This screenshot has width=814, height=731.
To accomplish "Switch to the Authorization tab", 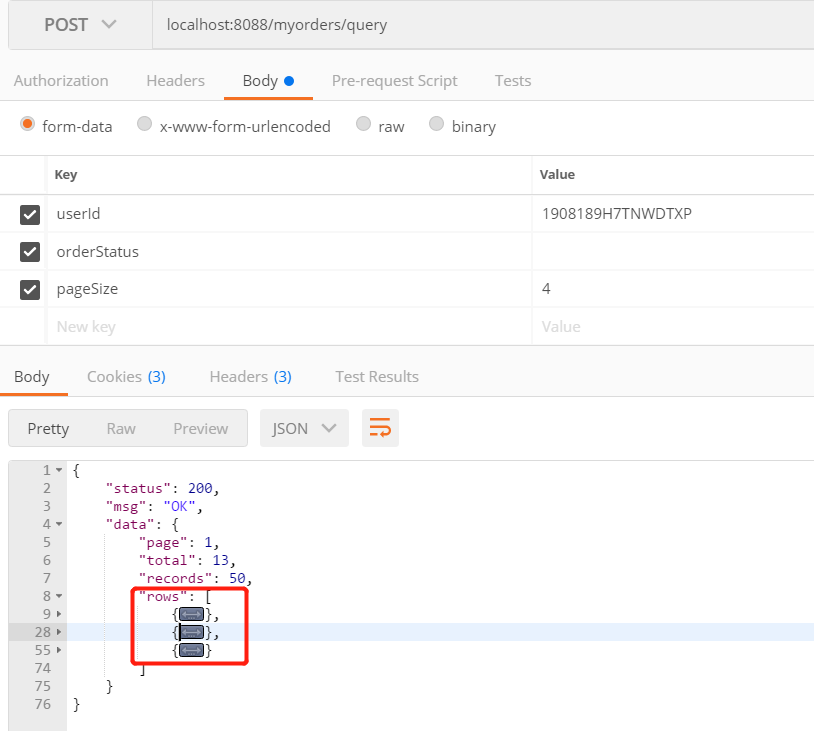I will [61, 81].
